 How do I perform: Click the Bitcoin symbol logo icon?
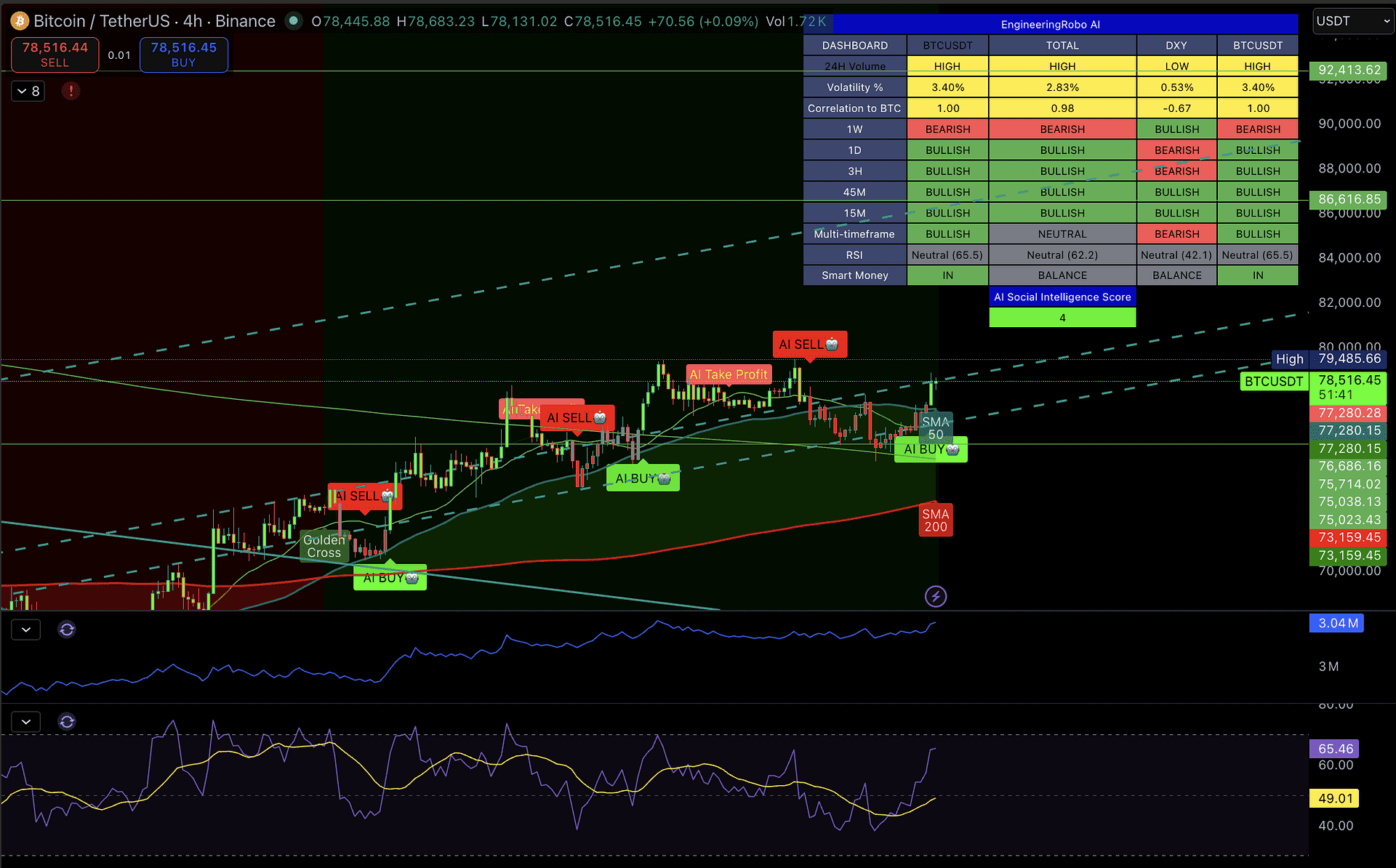coord(20,21)
